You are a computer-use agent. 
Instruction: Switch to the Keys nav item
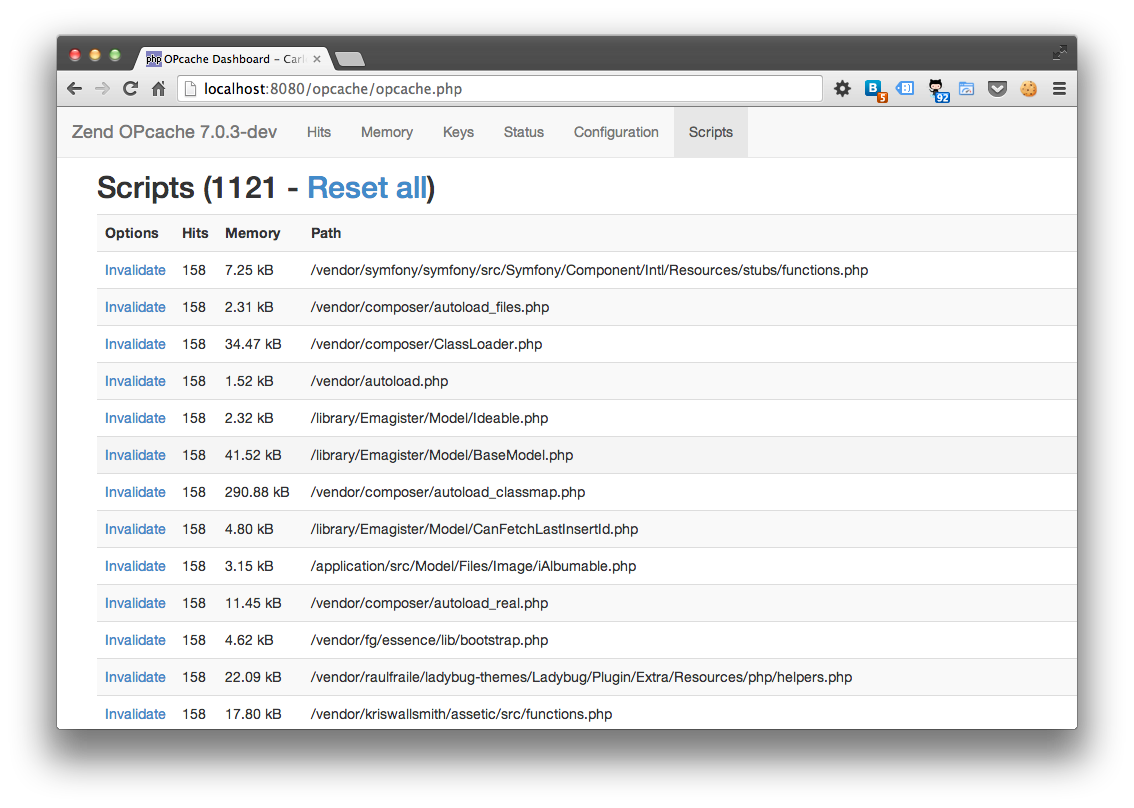tap(459, 132)
